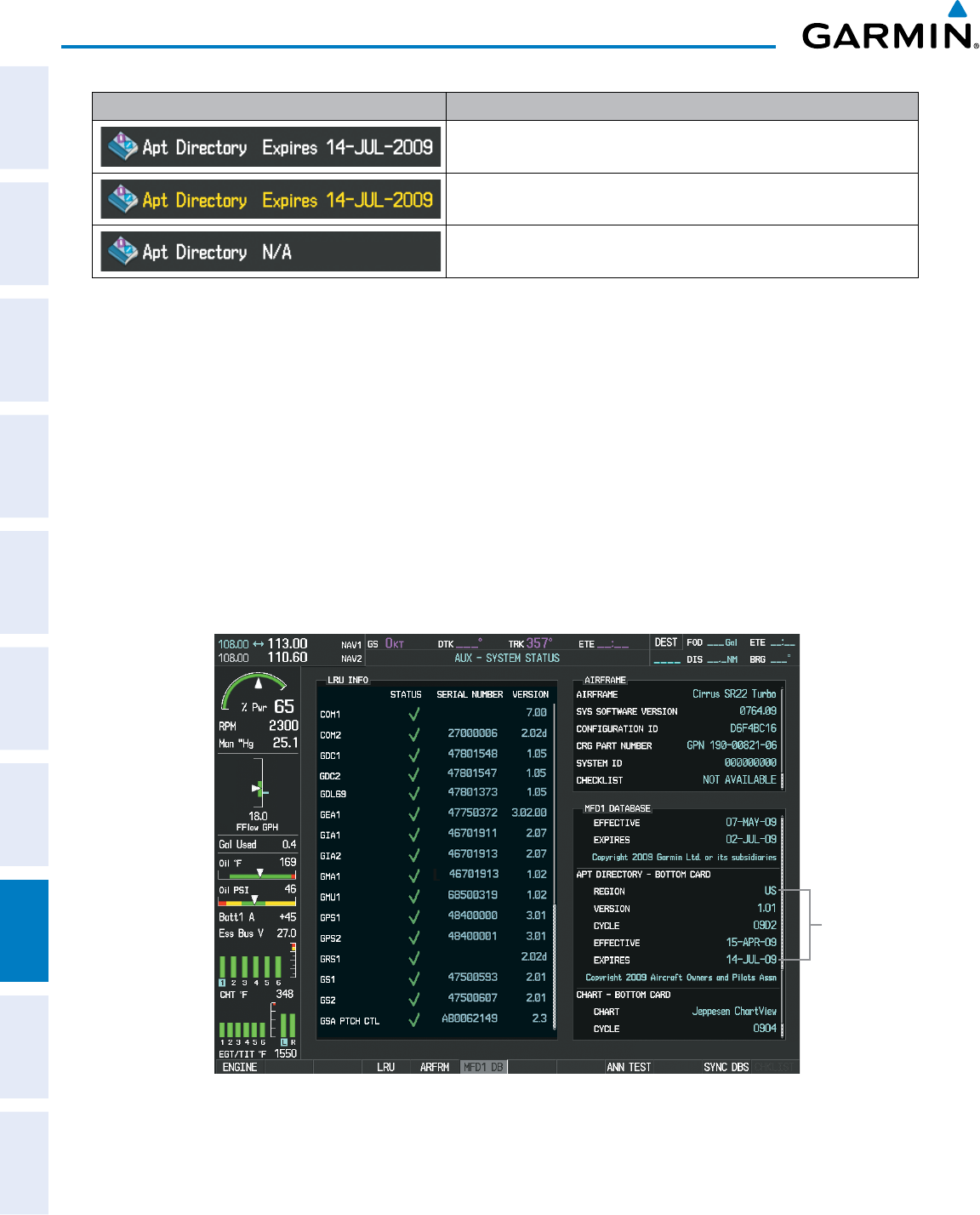Click the COM1 status checkmark

pos(413,714)
